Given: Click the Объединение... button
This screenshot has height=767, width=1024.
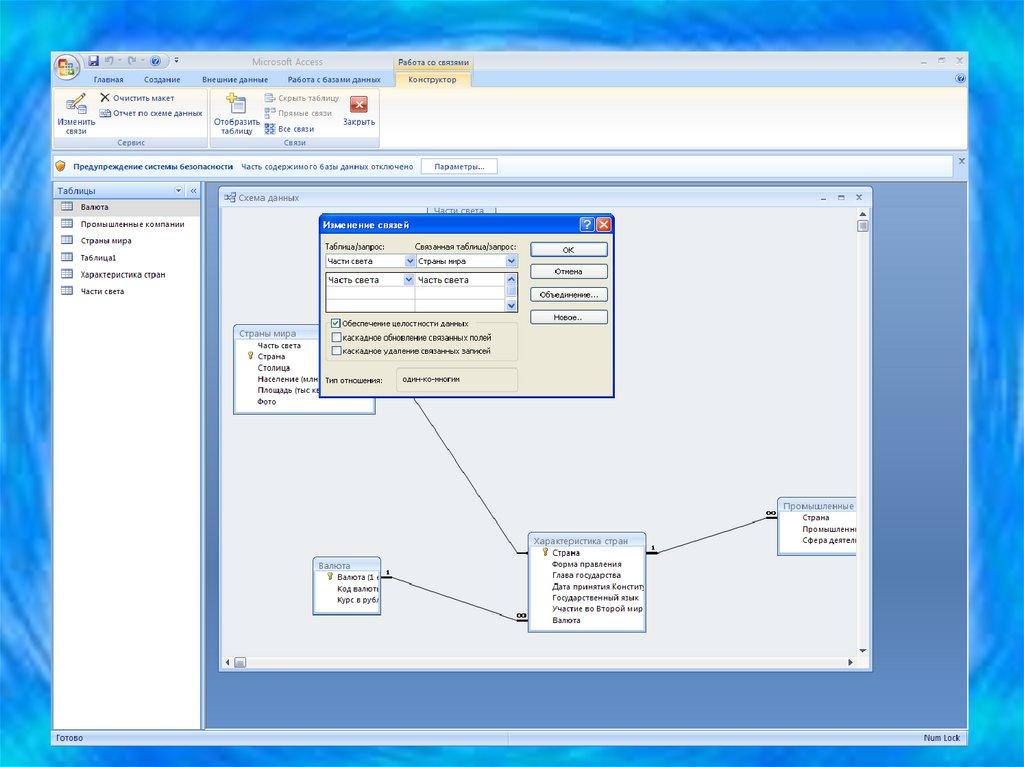Looking at the screenshot, I should 568,295.
